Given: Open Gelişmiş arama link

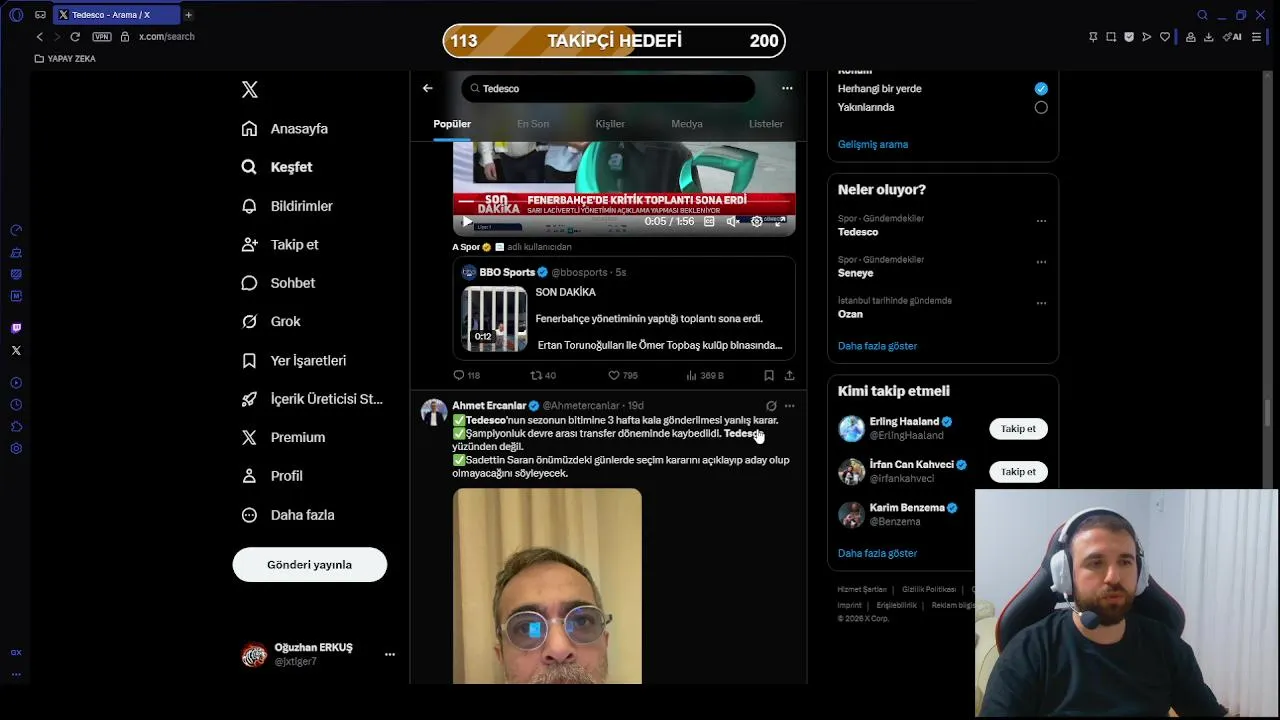Looking at the screenshot, I should (873, 144).
